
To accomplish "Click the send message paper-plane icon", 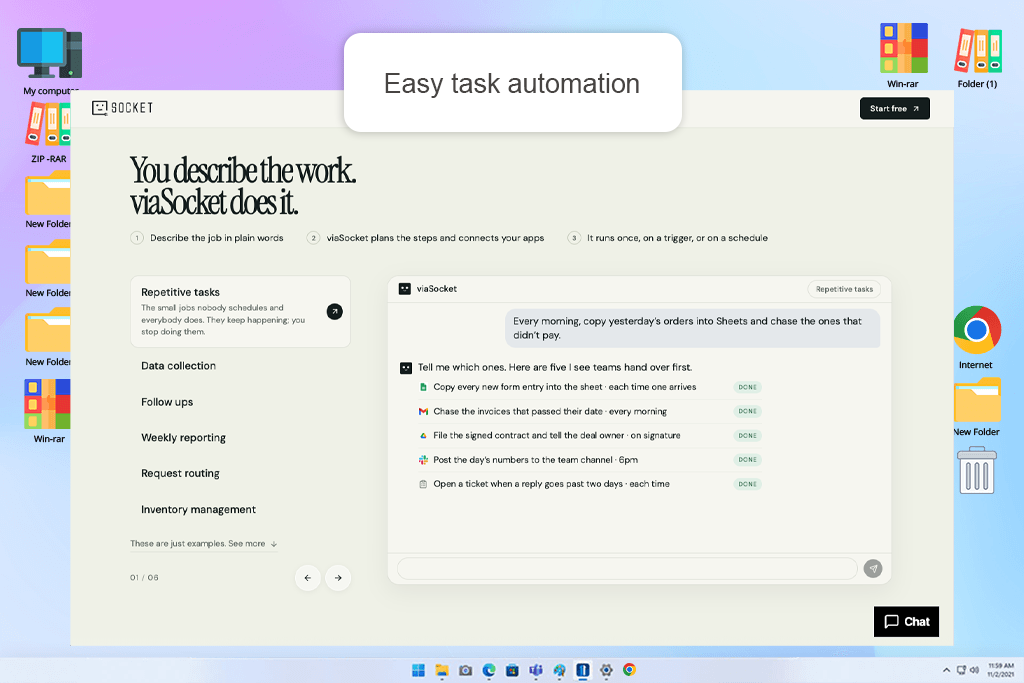I will click(x=873, y=569).
